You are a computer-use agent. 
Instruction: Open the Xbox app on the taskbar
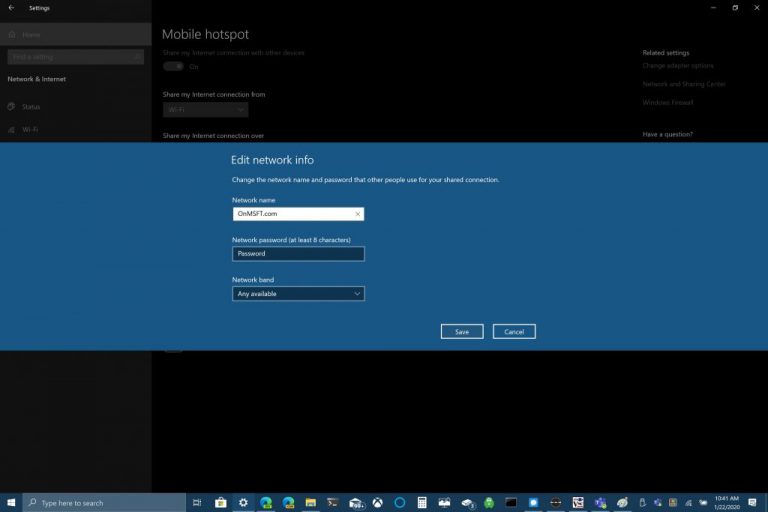(377, 502)
